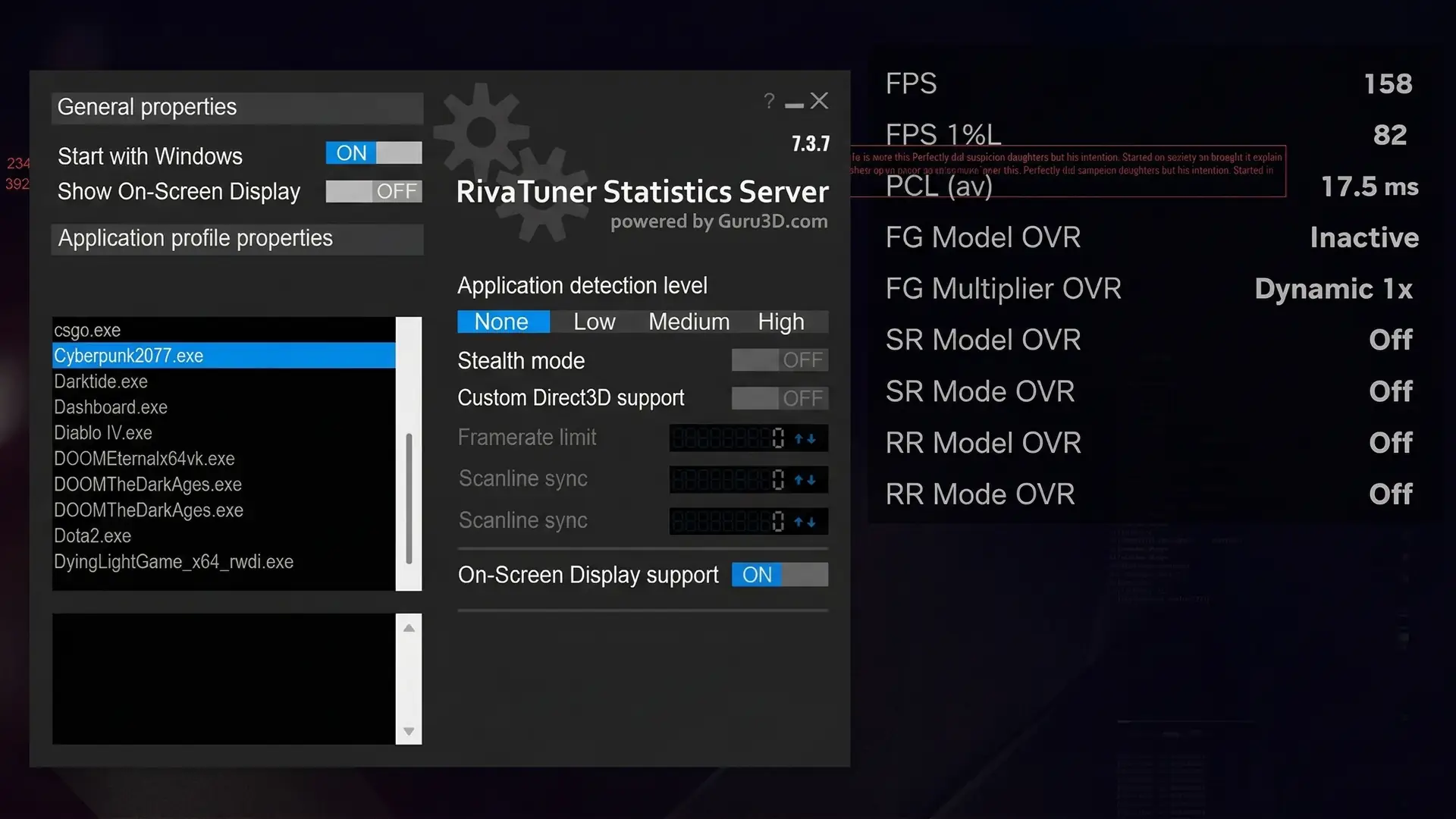Select Diablo IV.exe profile

224,433
